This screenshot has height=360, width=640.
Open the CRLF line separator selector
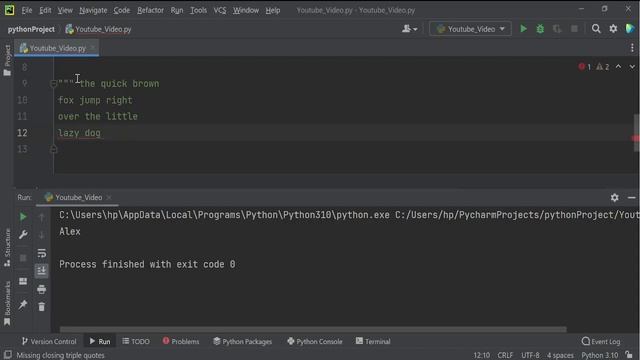tap(505, 355)
